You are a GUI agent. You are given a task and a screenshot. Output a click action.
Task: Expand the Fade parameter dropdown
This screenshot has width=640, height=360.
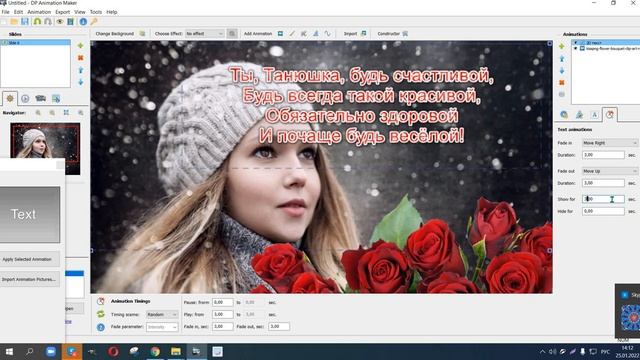(162, 327)
